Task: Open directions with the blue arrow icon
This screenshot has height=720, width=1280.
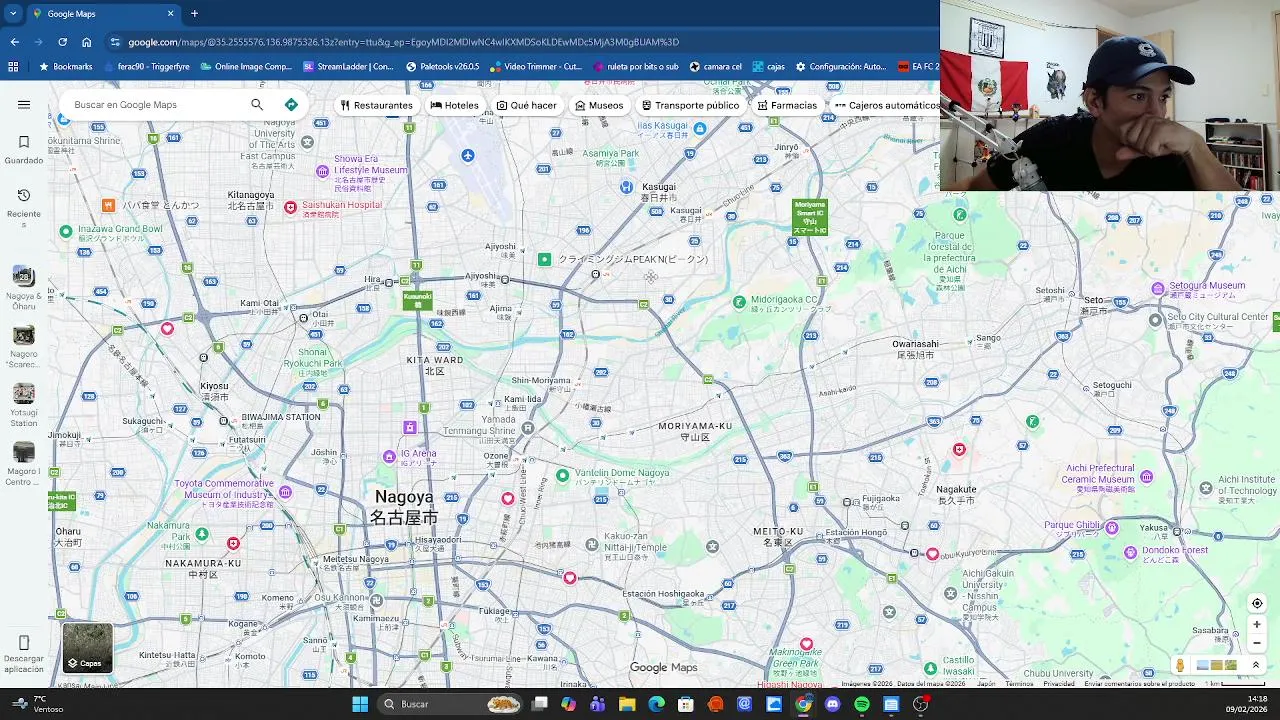Action: (291, 104)
